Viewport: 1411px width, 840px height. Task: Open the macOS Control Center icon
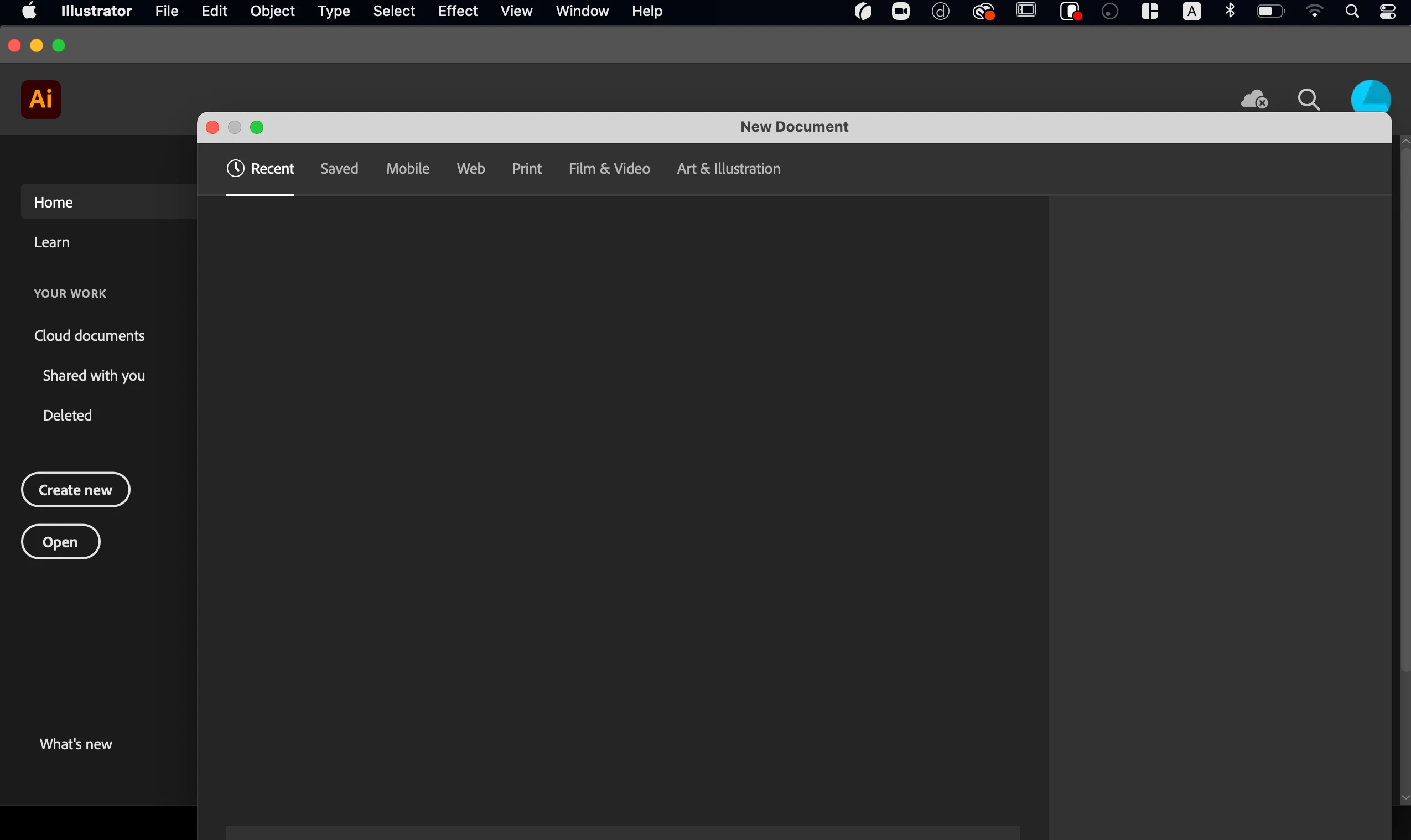(1387, 11)
